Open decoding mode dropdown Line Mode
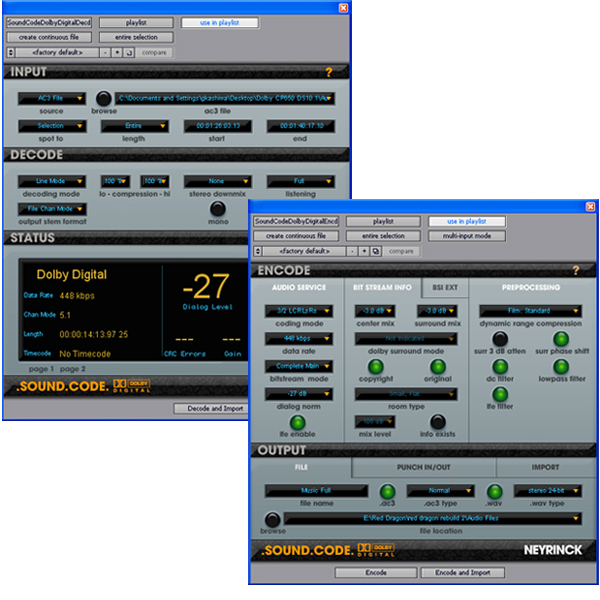 click(52, 181)
